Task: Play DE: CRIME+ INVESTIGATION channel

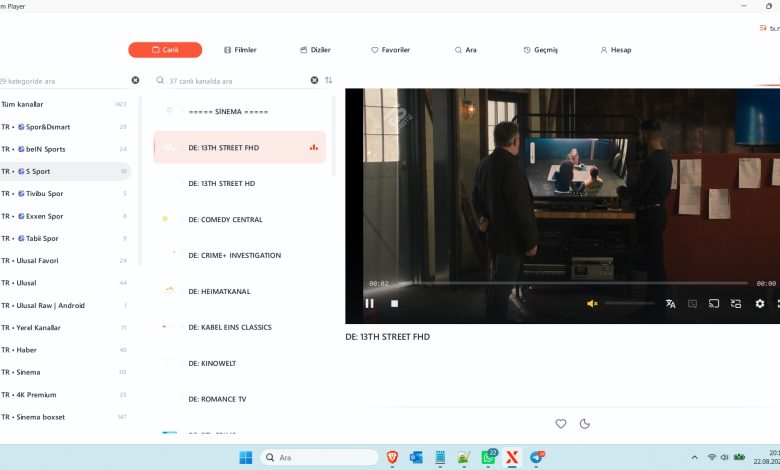Action: click(x=239, y=255)
